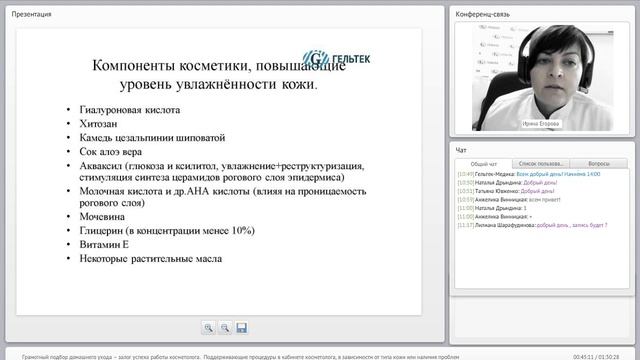This screenshot has width=640, height=360.
Task: Click the 'Камедь цезальпинии шиповатой' bullet
Action: pos(152,138)
